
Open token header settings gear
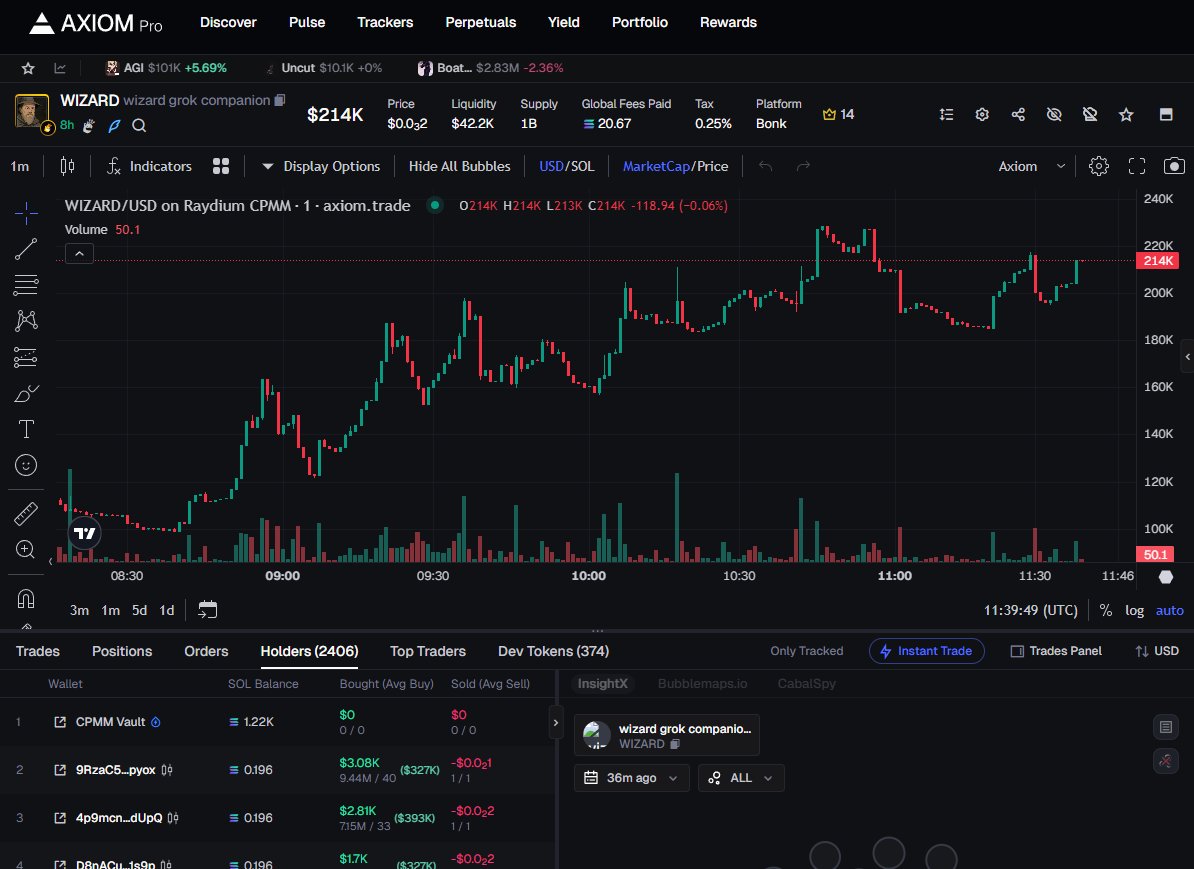coord(982,114)
